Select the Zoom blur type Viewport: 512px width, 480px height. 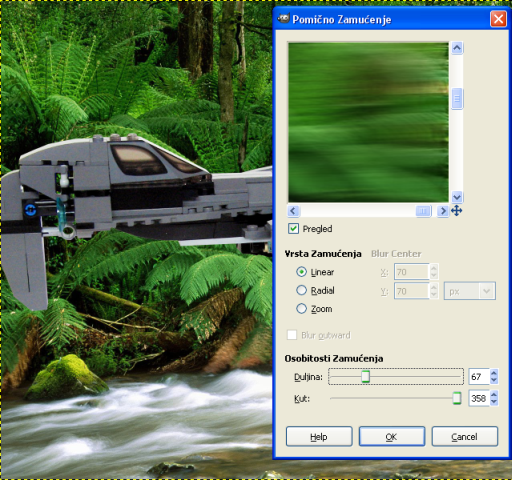point(301,309)
